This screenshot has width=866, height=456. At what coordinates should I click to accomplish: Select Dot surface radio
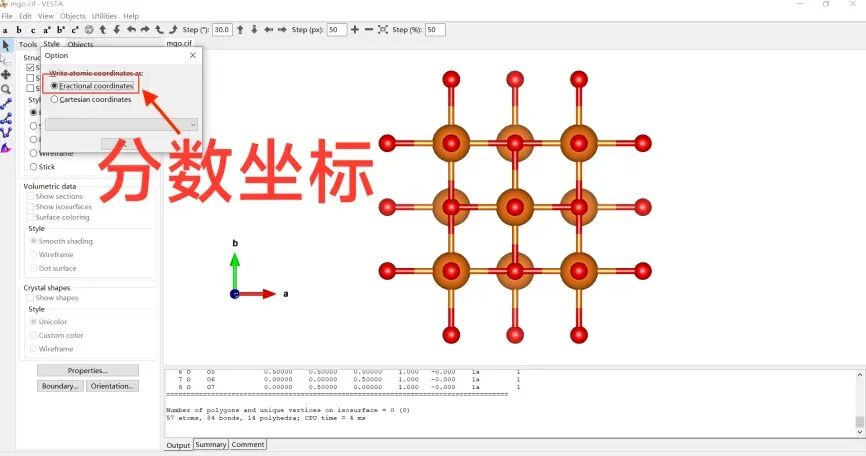point(54,268)
